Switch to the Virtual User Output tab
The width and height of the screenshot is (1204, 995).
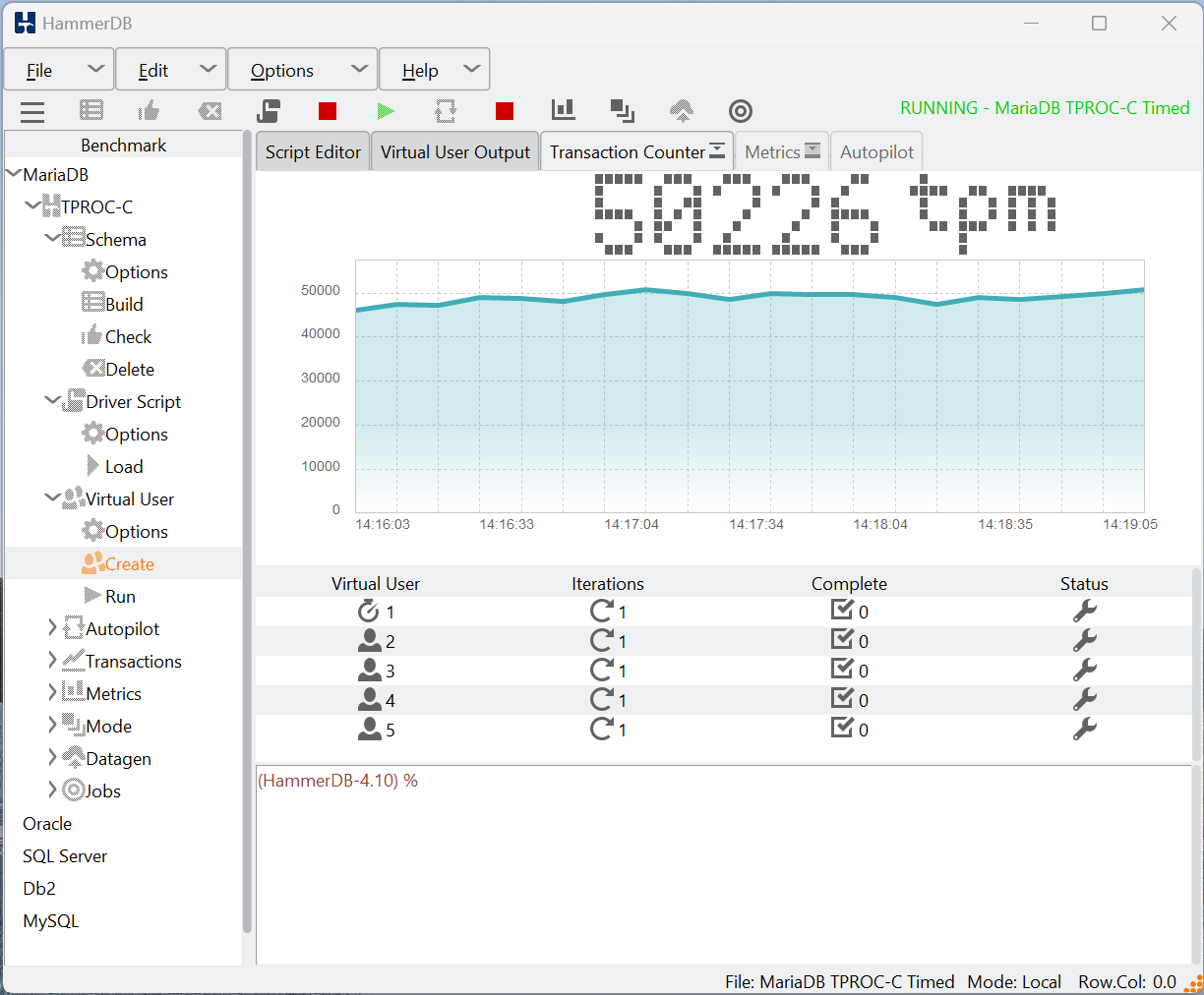pos(455,151)
